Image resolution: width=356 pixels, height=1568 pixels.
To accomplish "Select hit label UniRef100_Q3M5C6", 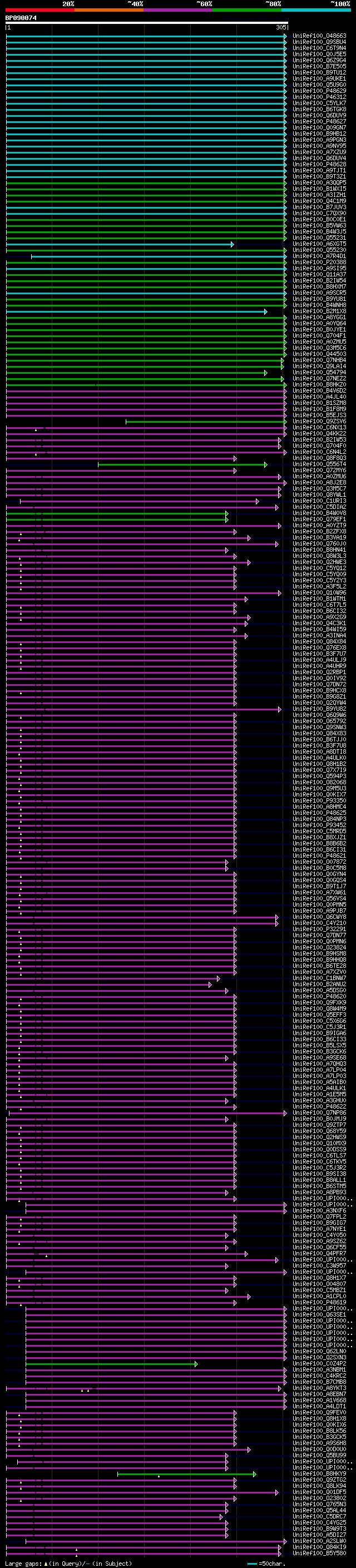I will click(x=319, y=348).
